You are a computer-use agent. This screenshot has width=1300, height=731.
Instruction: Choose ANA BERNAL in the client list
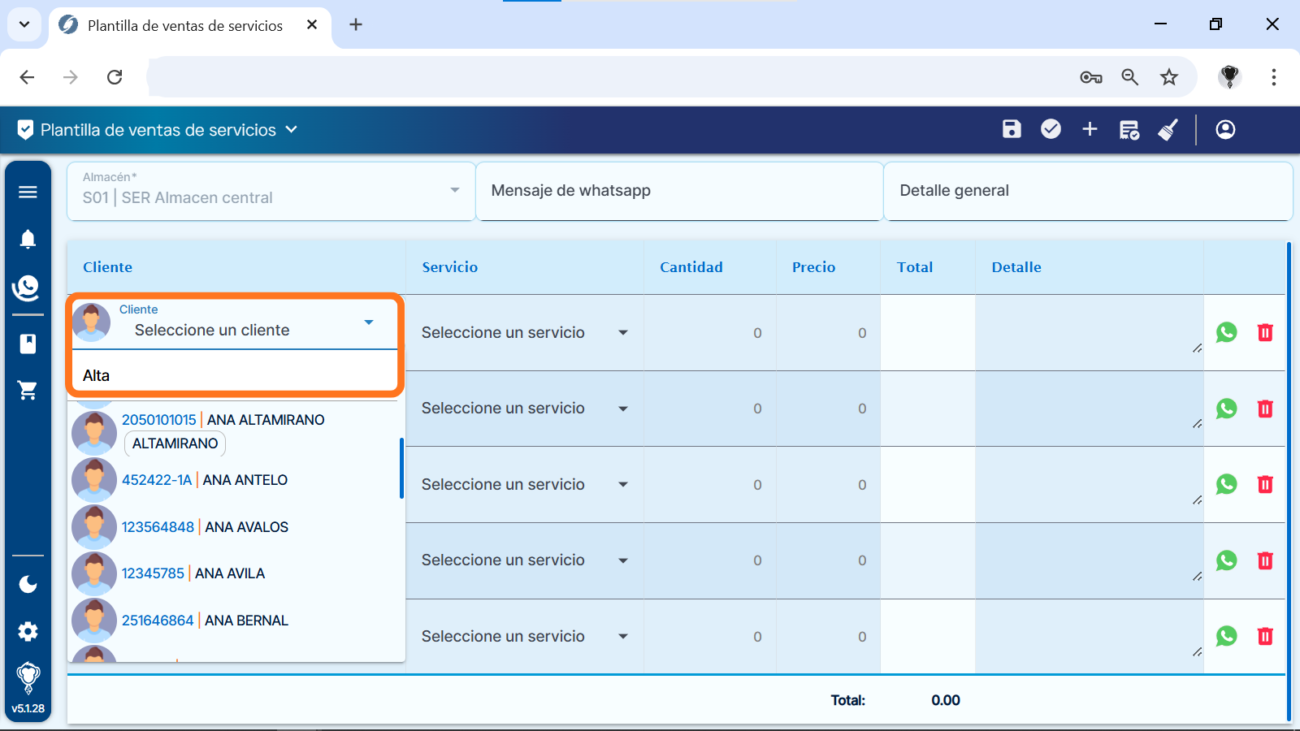pyautogui.click(x=246, y=620)
